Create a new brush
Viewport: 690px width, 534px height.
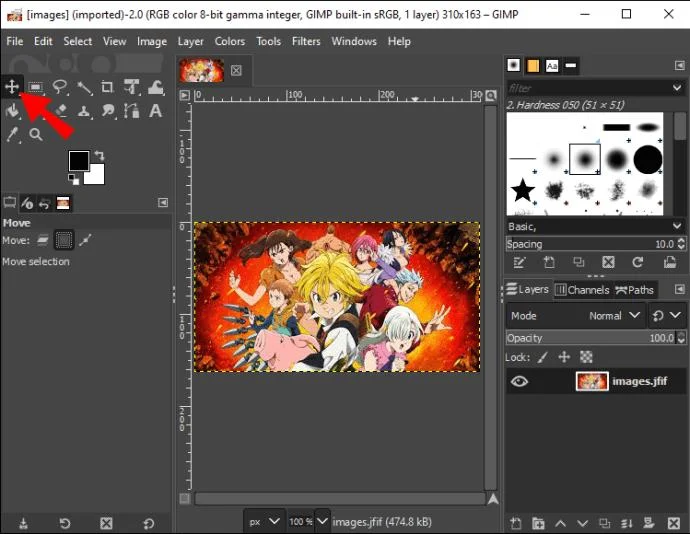pos(549,263)
